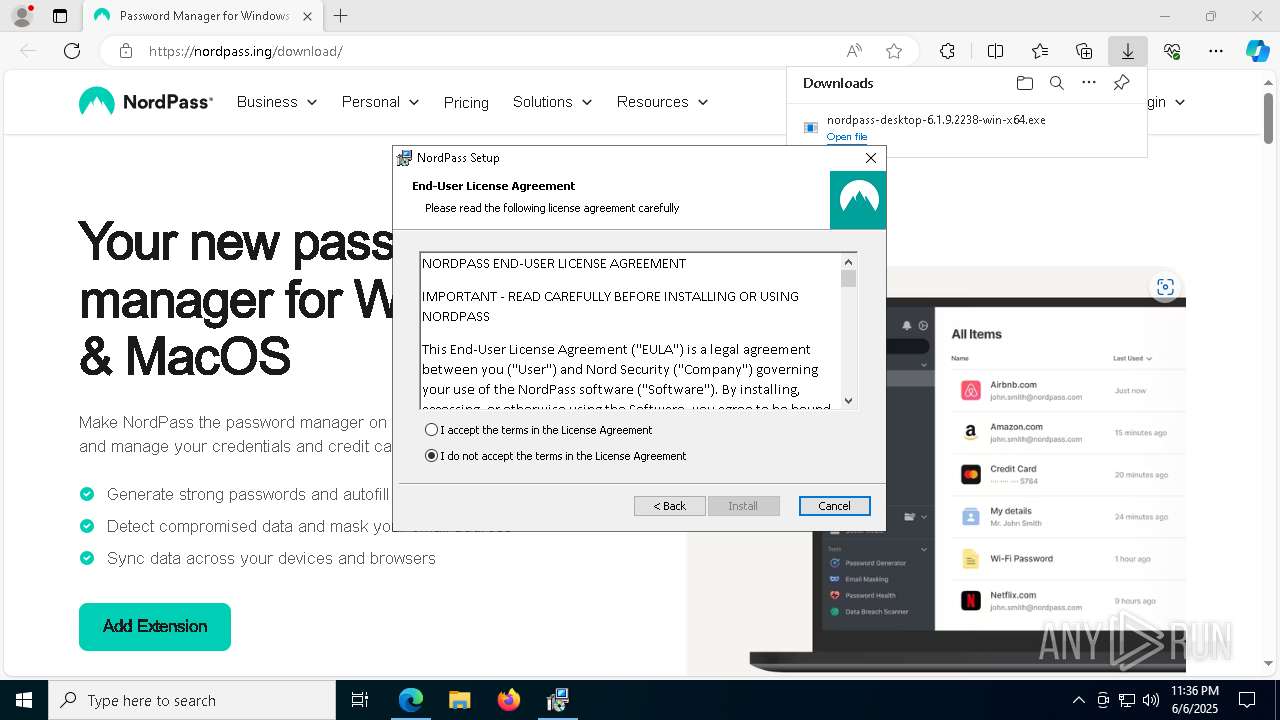Add this page to favorites star
The height and width of the screenshot is (720, 1280).
point(894,51)
